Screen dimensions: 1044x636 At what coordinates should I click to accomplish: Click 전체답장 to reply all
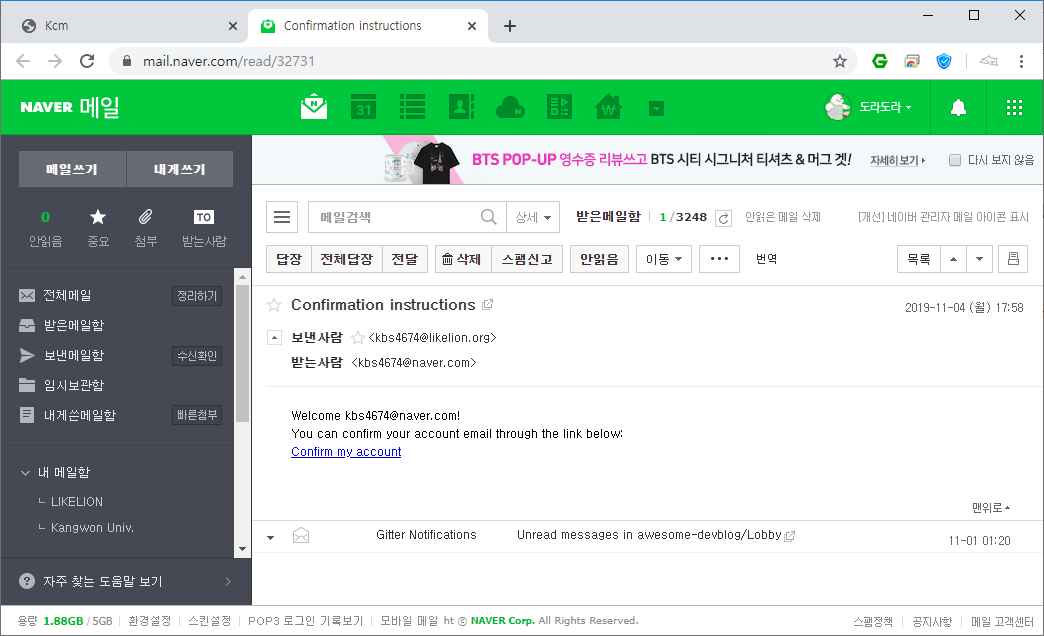(346, 259)
